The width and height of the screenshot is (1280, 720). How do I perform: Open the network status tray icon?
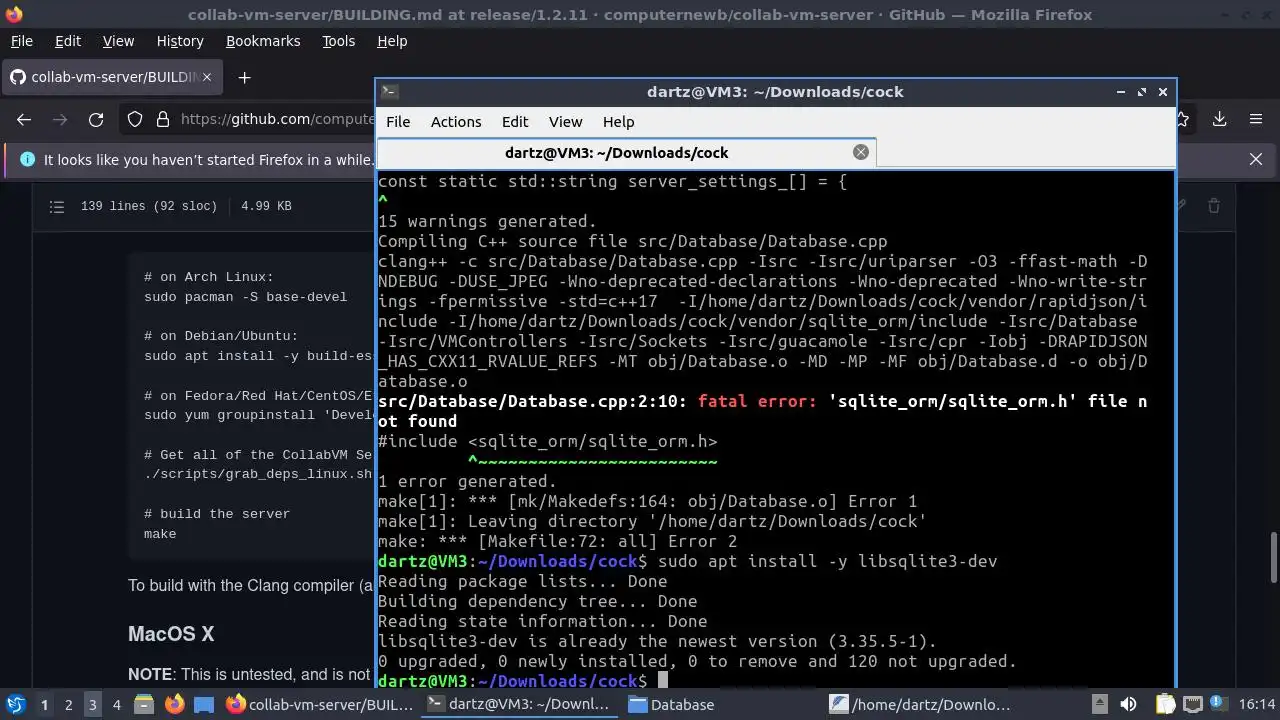[x=1192, y=704]
